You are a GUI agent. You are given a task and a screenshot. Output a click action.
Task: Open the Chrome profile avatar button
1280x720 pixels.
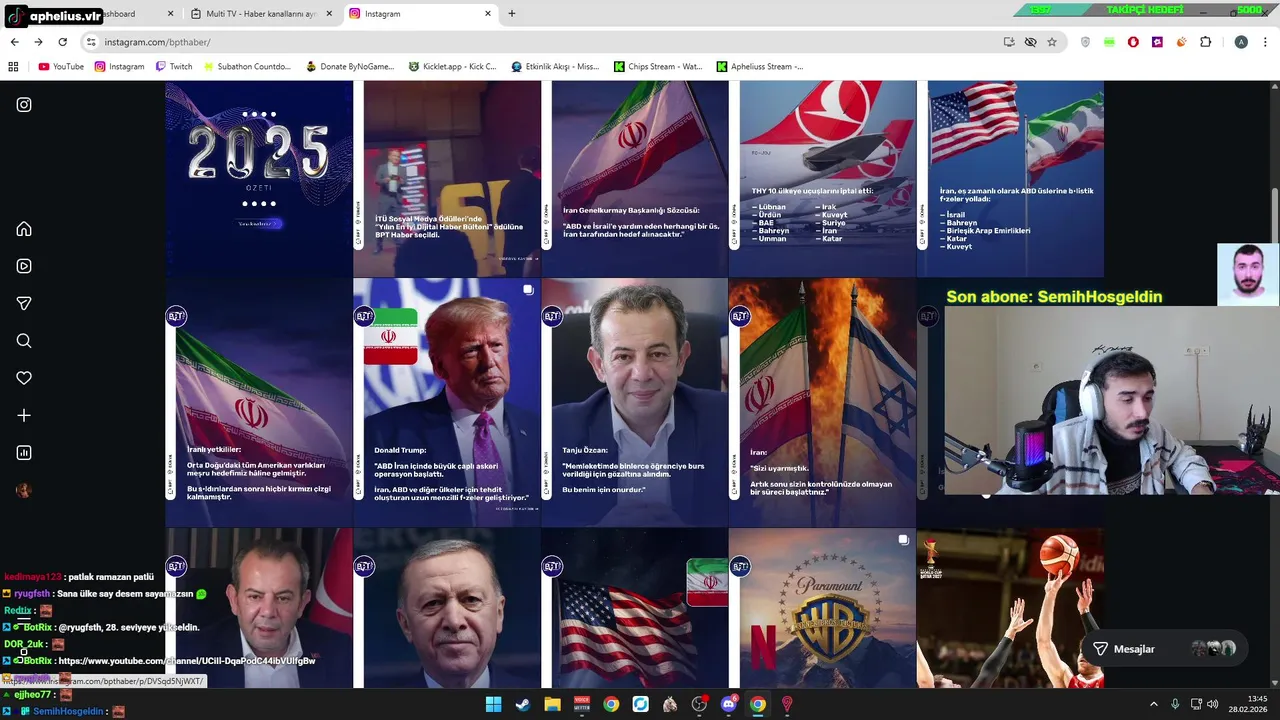click(1241, 42)
